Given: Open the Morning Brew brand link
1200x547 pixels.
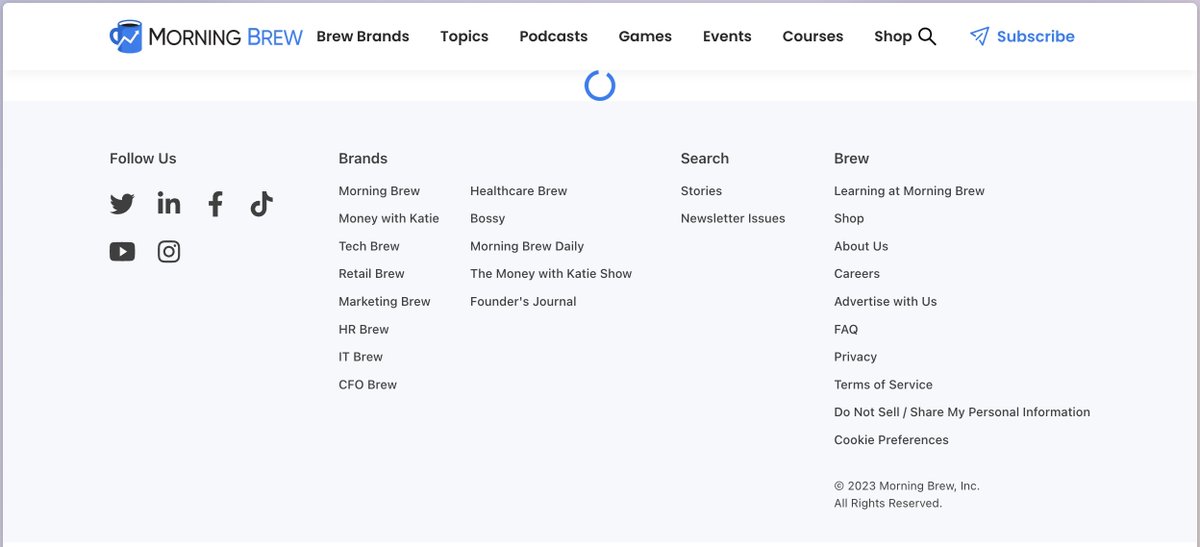Looking at the screenshot, I should pyautogui.click(x=379, y=191).
